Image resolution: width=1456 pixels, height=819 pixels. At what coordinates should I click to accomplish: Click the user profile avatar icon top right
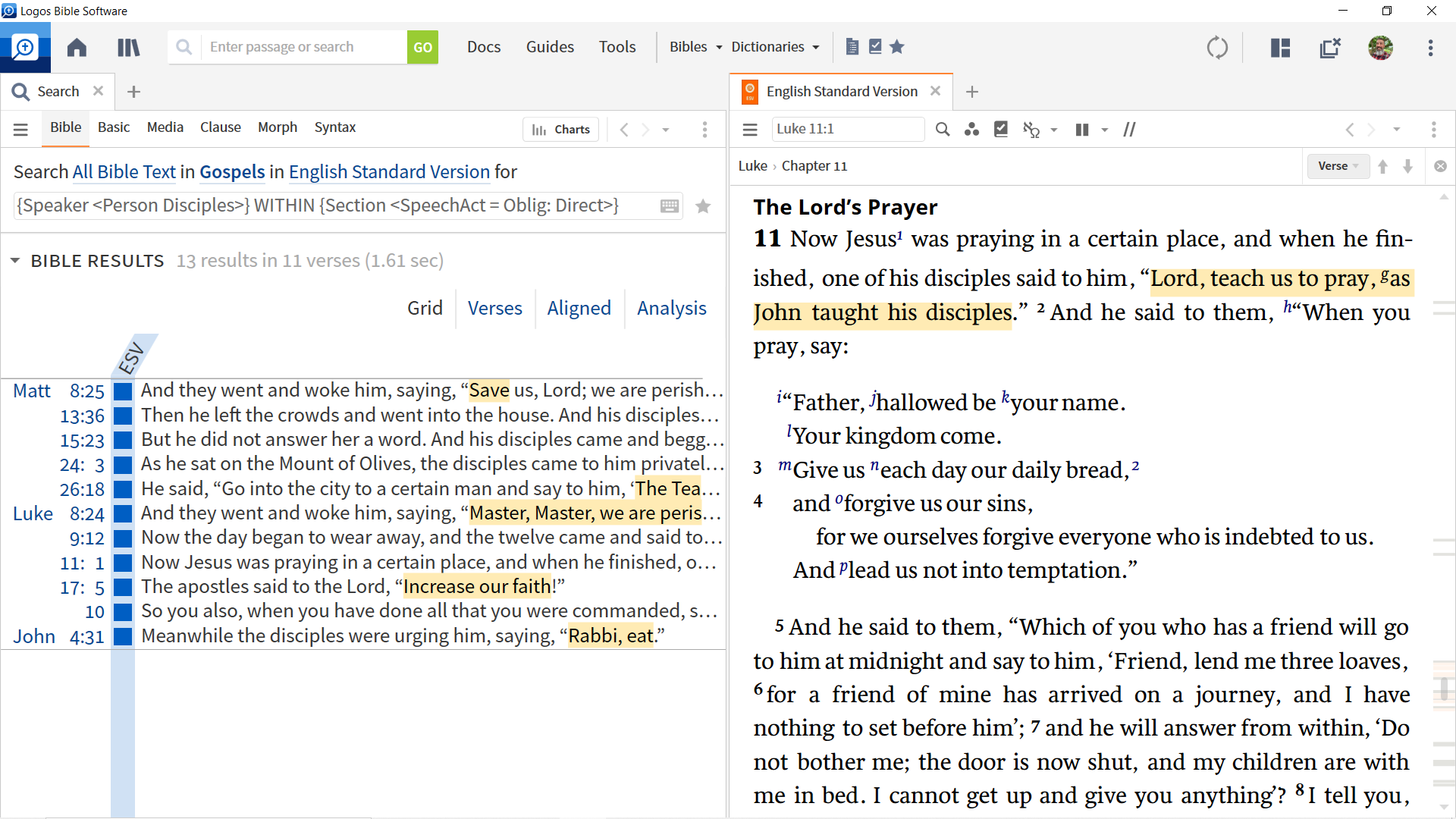point(1381,47)
